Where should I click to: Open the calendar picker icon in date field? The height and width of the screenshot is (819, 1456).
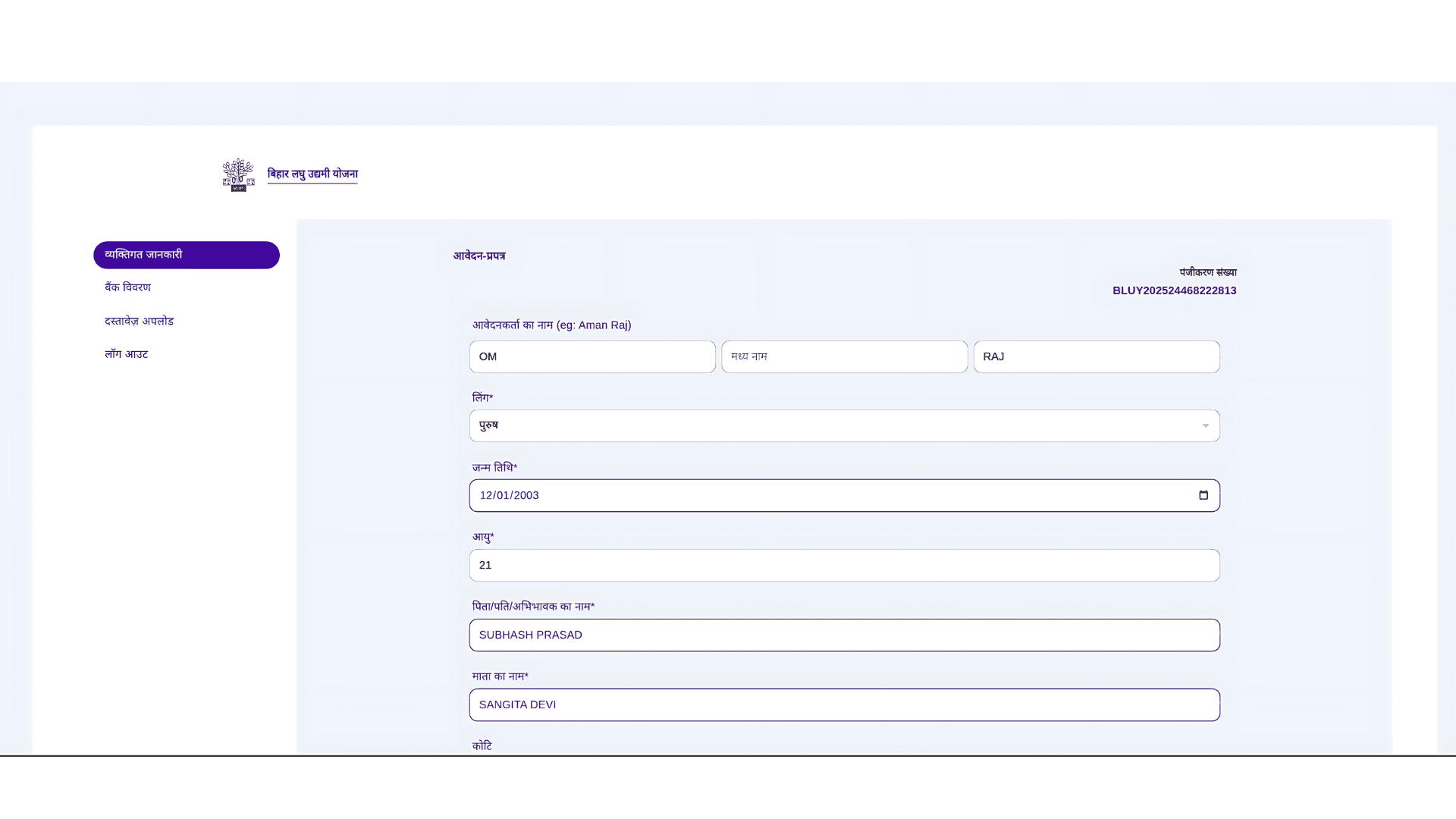coord(1203,495)
